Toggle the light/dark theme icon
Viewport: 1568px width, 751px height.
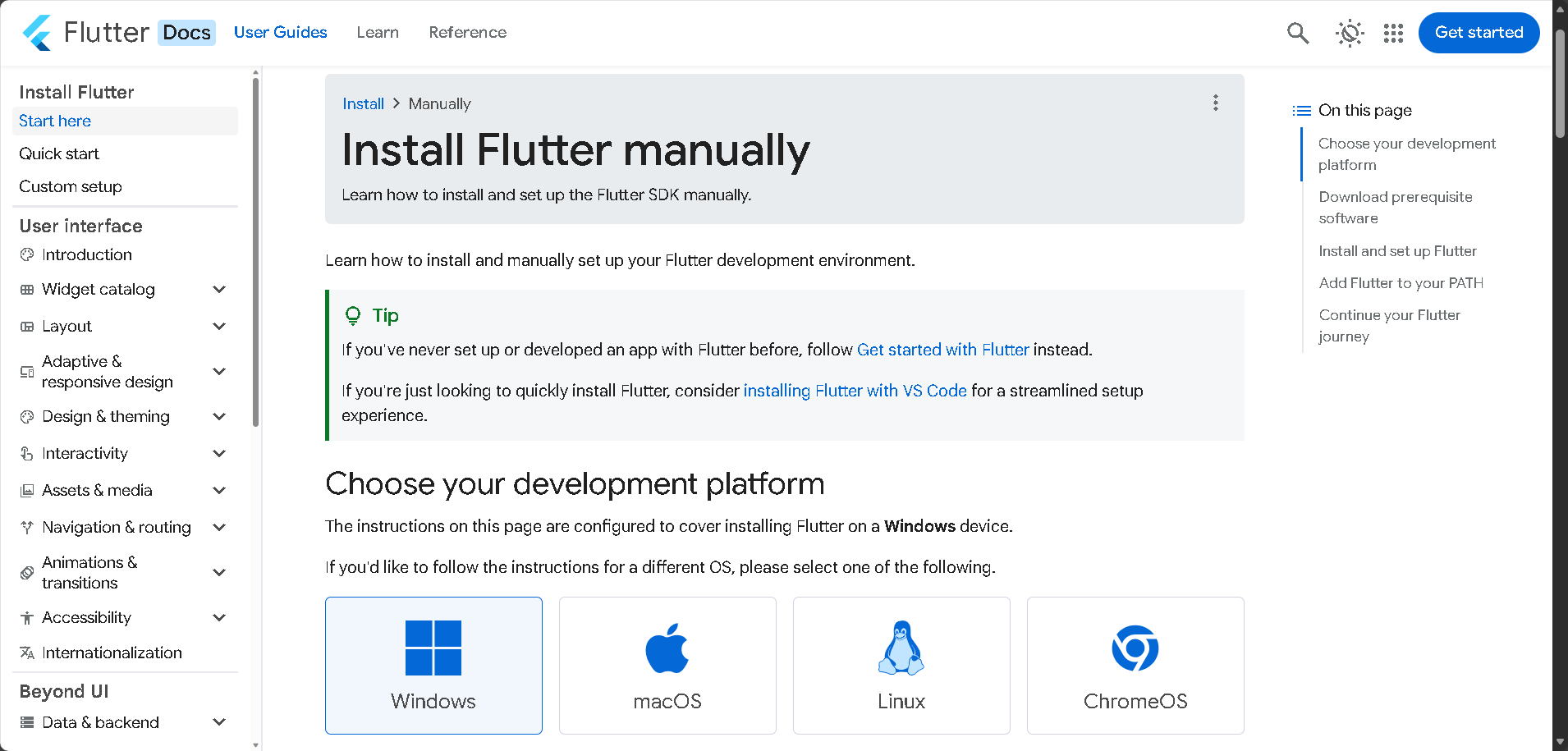(x=1349, y=33)
